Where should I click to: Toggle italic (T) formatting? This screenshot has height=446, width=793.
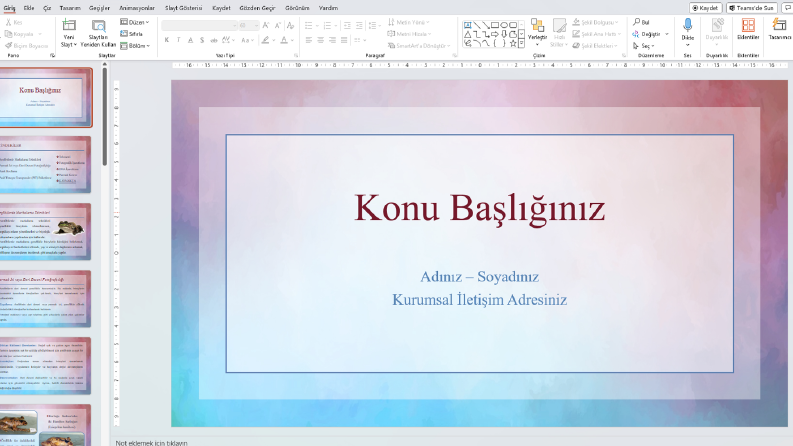click(x=178, y=40)
